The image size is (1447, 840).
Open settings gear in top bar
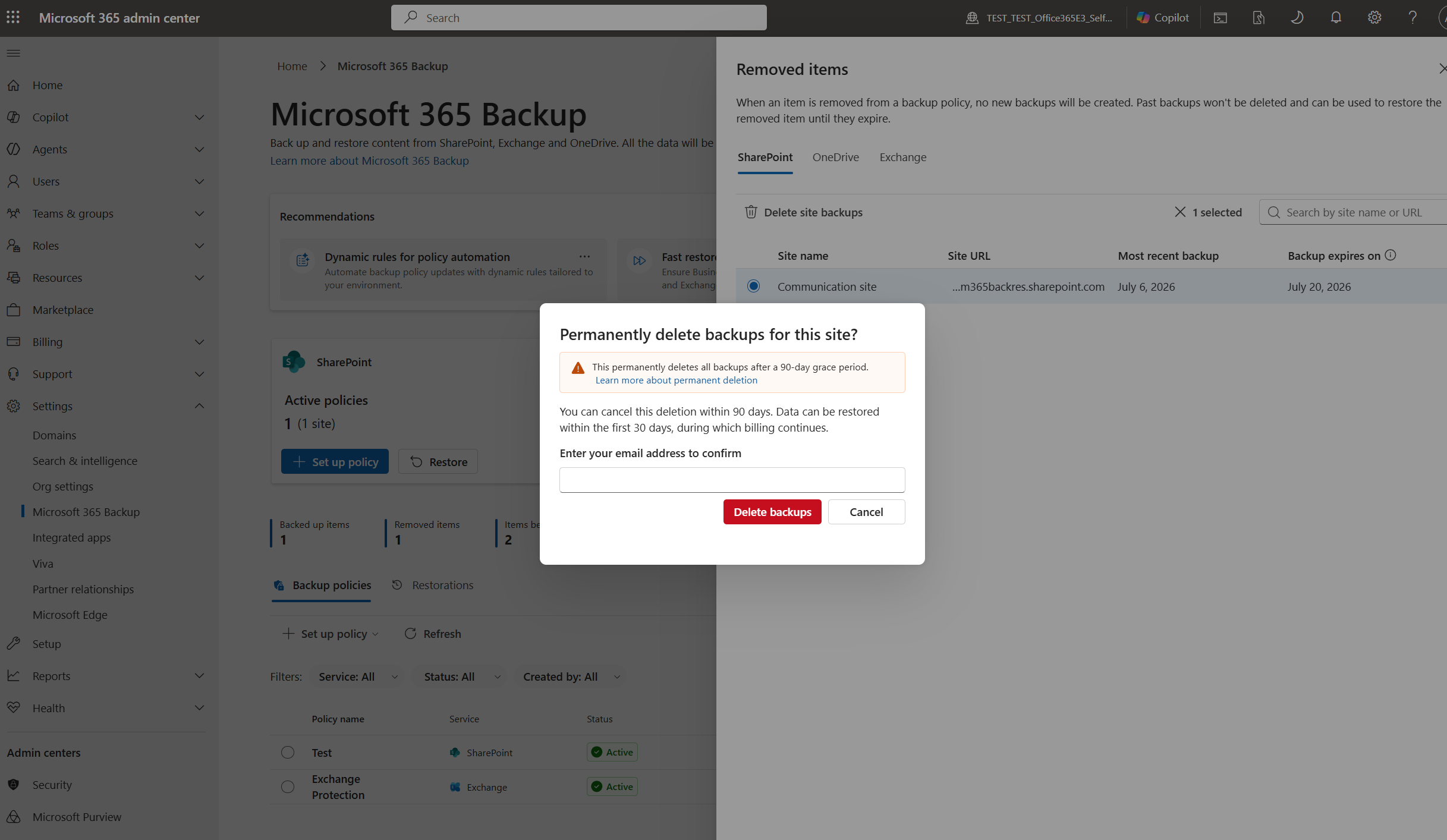(1374, 18)
